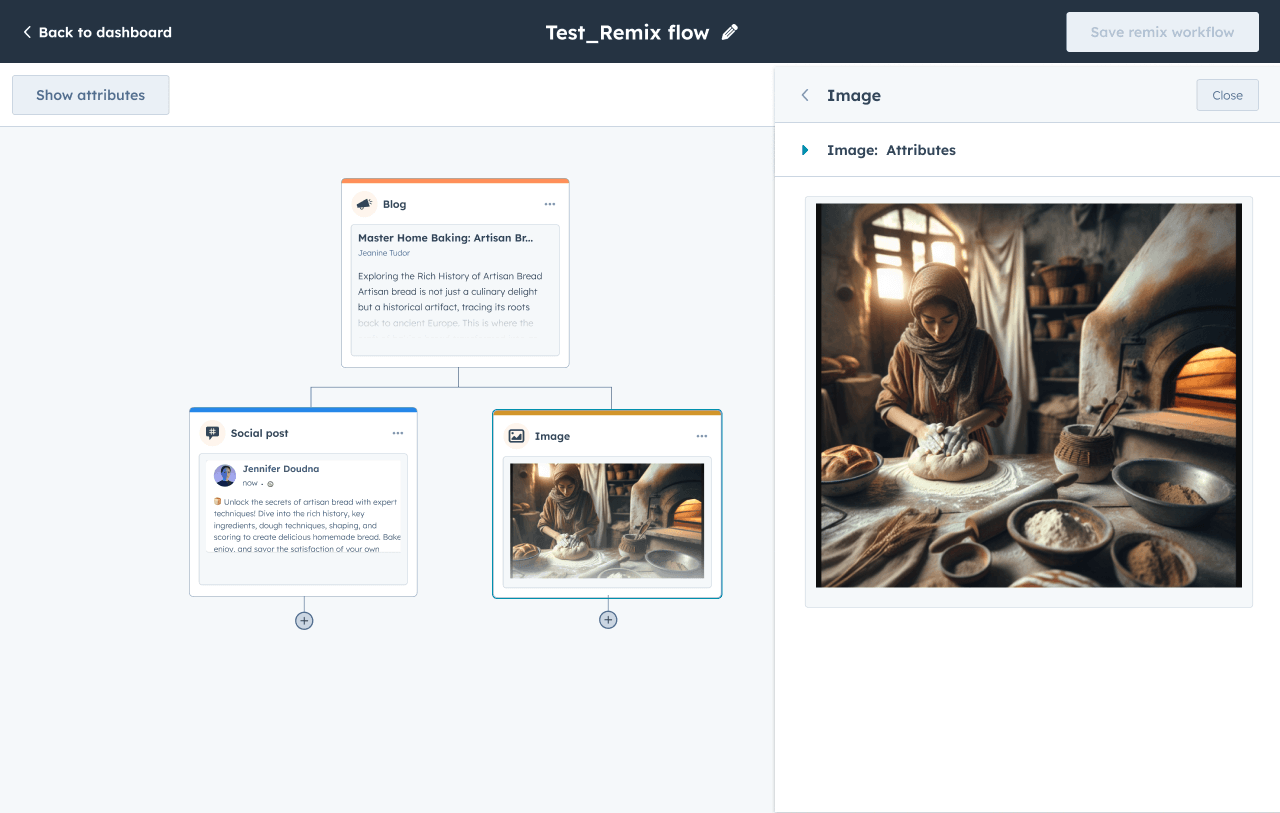Open the Social post card's three-dot menu
This screenshot has height=813, width=1280.
(x=398, y=433)
